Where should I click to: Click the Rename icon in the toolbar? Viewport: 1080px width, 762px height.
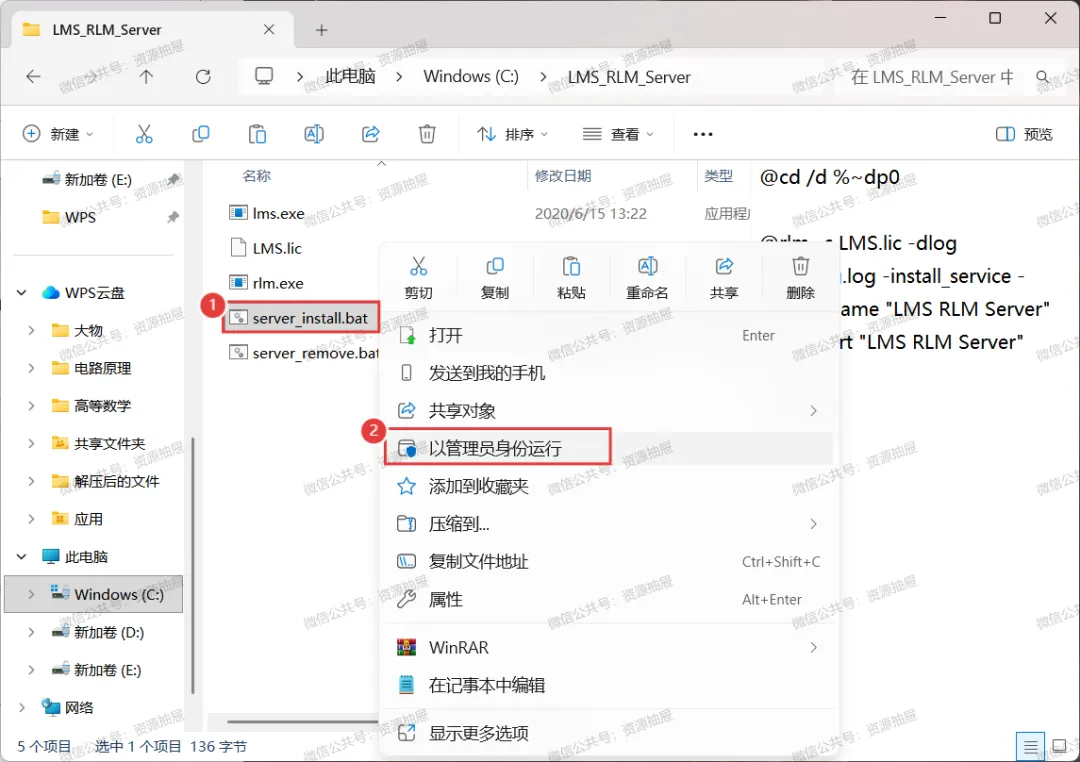(x=314, y=134)
